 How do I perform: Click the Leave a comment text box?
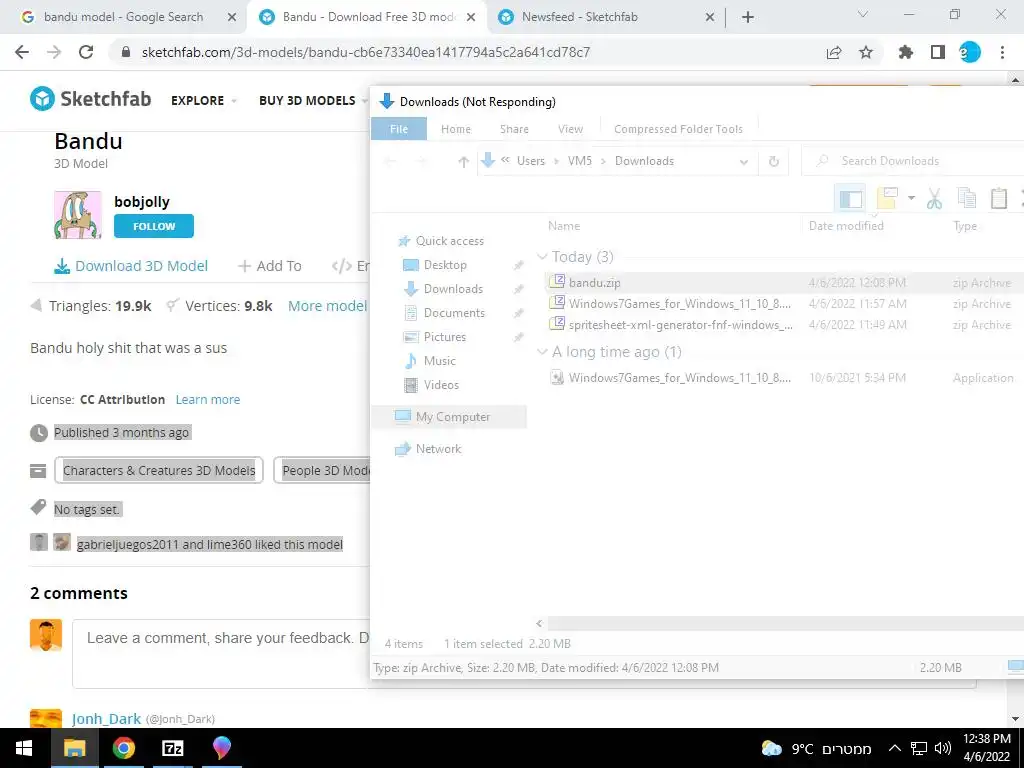click(x=221, y=653)
